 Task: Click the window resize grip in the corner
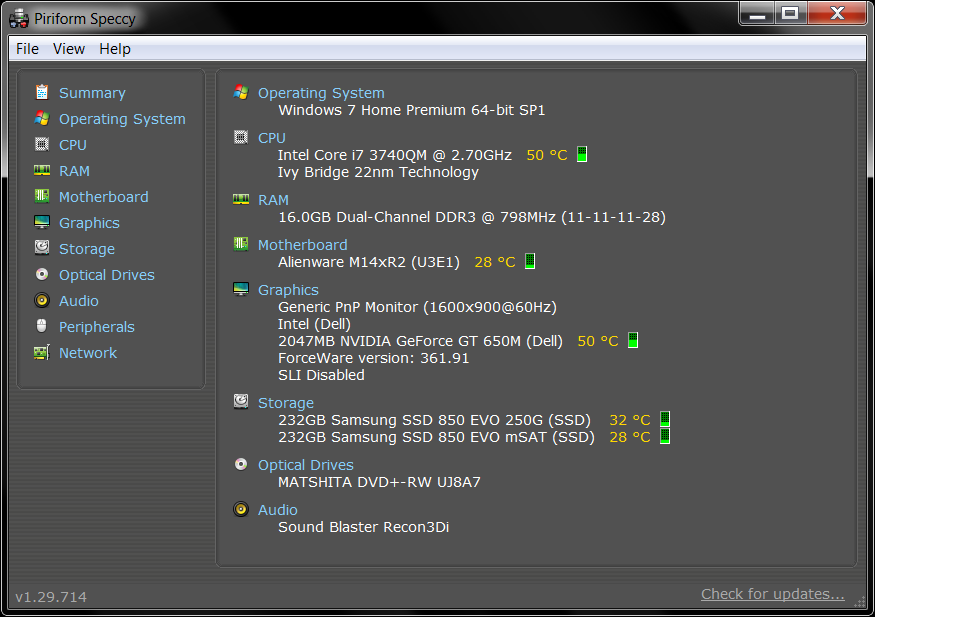pos(860,601)
